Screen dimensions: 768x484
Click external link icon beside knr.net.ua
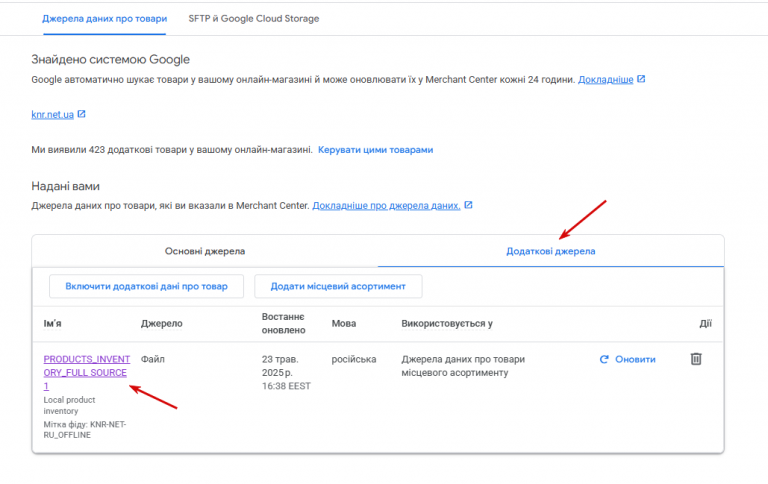pos(82,115)
